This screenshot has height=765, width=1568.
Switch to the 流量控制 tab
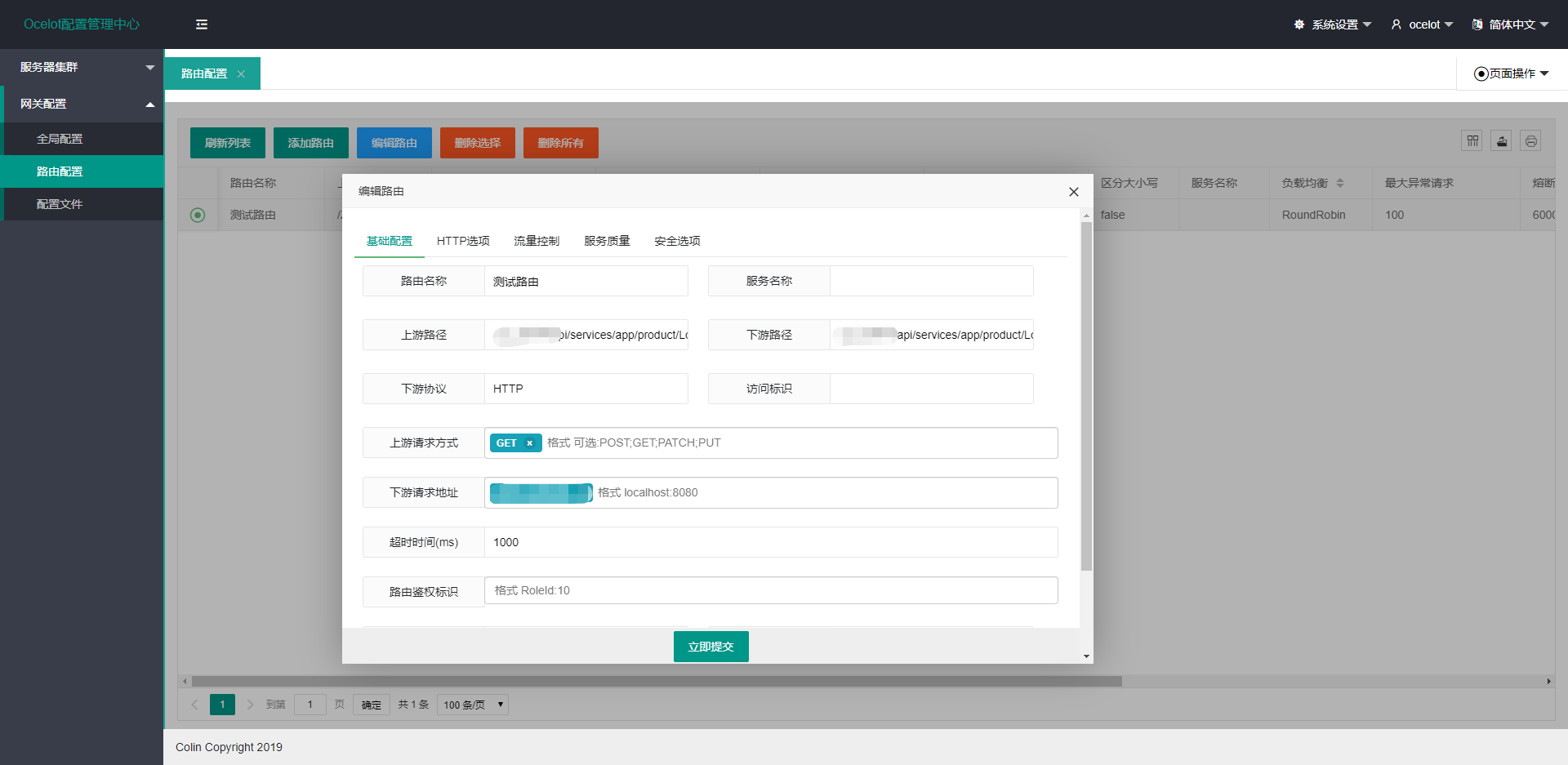(537, 241)
